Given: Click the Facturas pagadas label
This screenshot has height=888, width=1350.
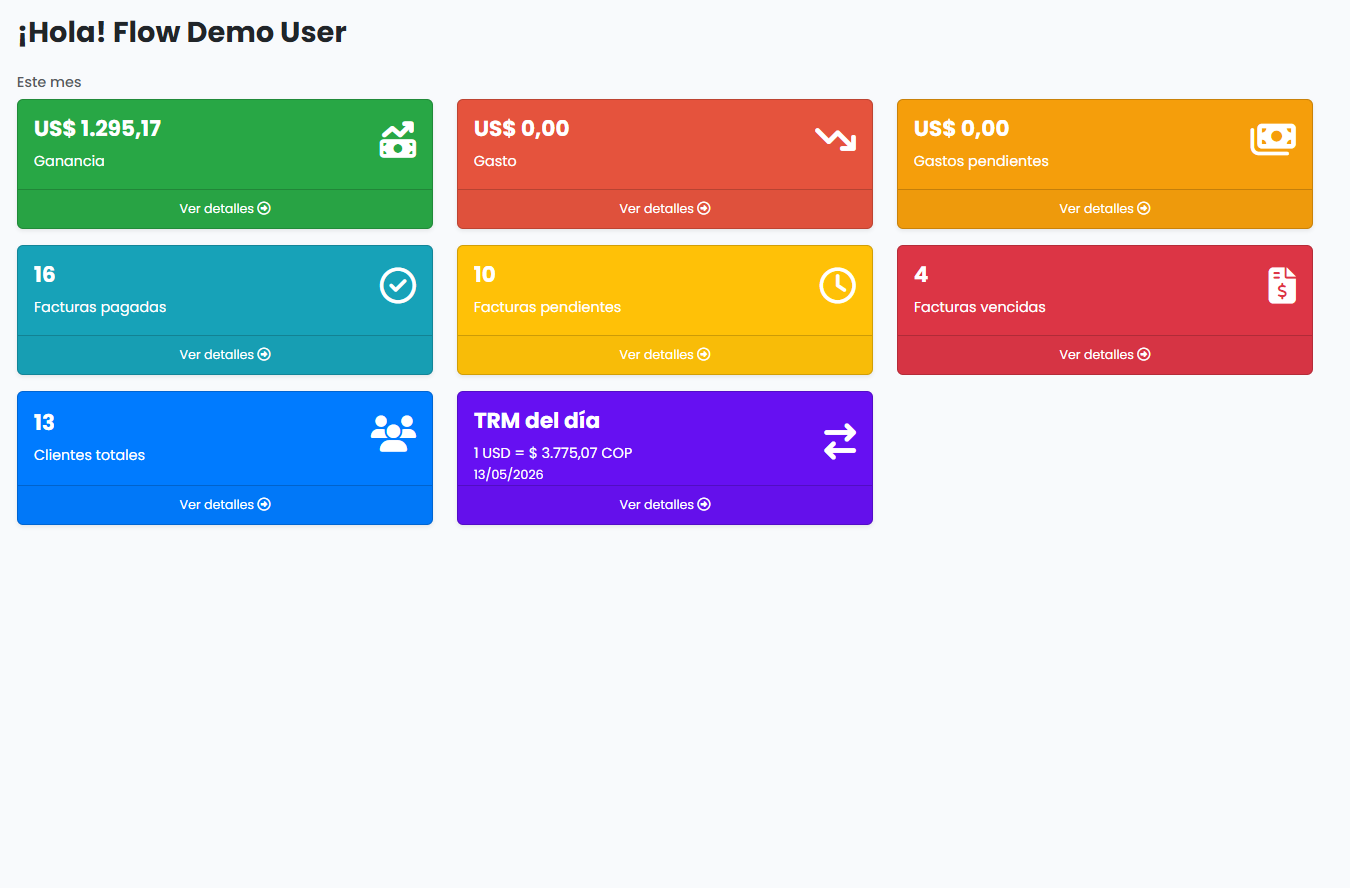Looking at the screenshot, I should pos(100,307).
